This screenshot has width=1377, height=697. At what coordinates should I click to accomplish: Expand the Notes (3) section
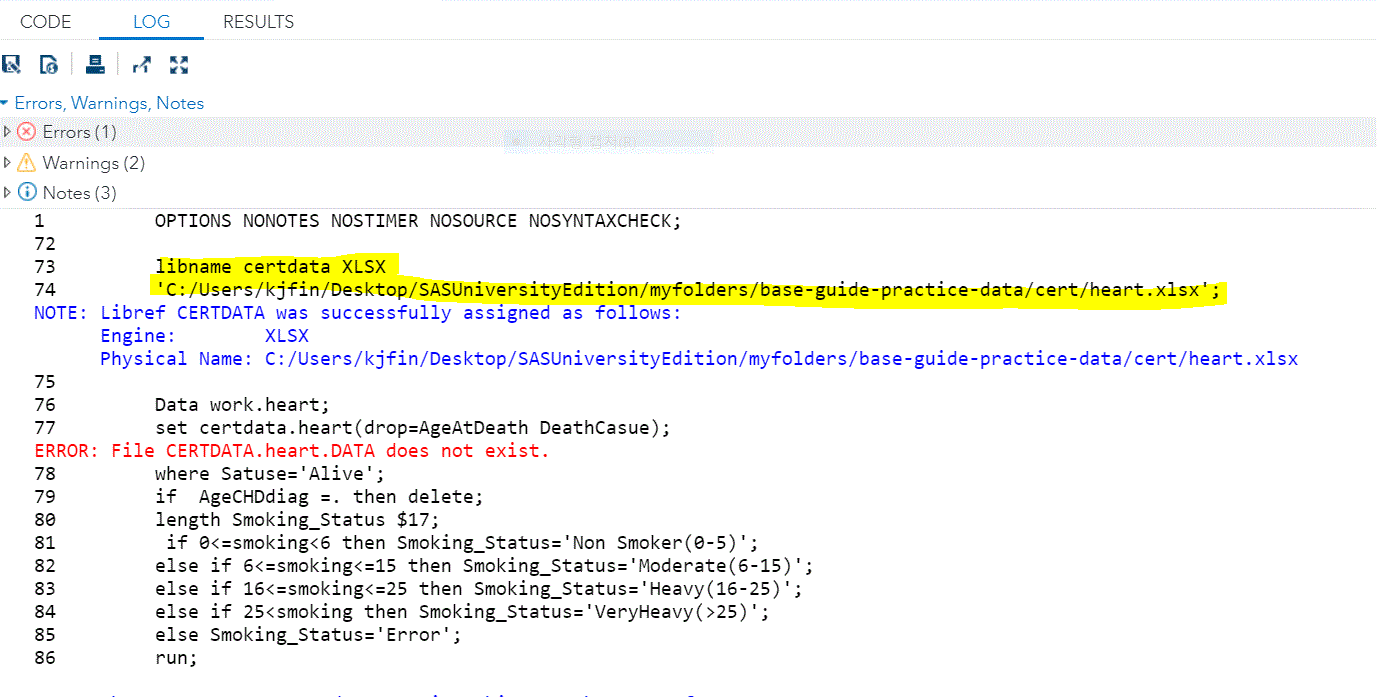[7, 192]
